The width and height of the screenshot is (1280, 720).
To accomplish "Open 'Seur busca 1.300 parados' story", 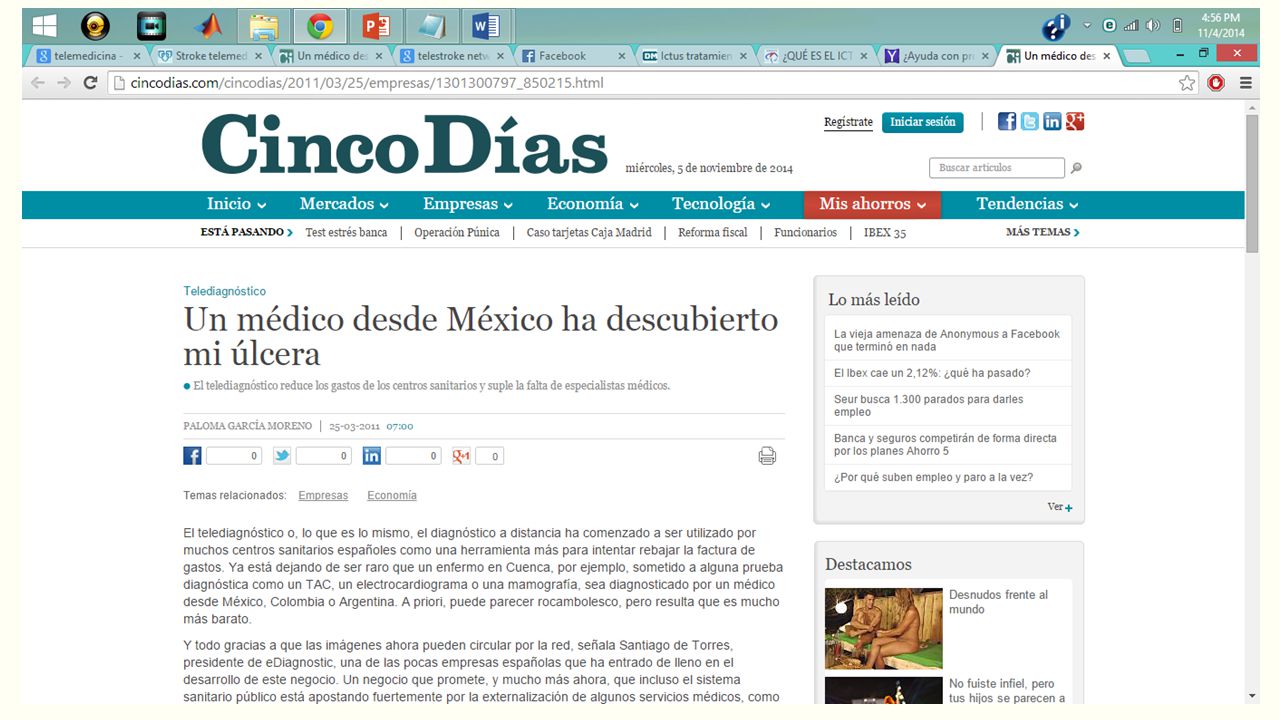I will 929,405.
